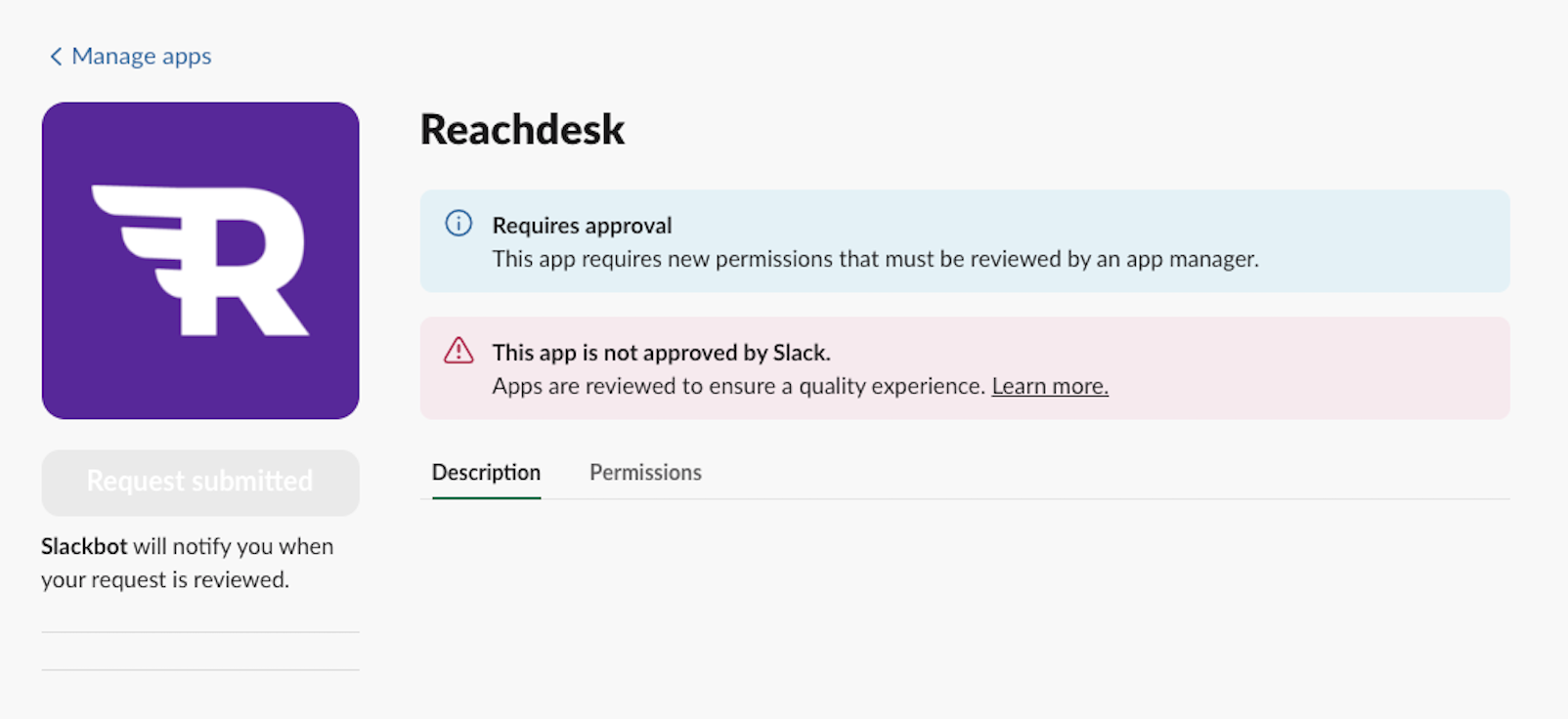Click 'This app is not approved by Slack.'
This screenshot has width=1568, height=719.
(x=661, y=353)
